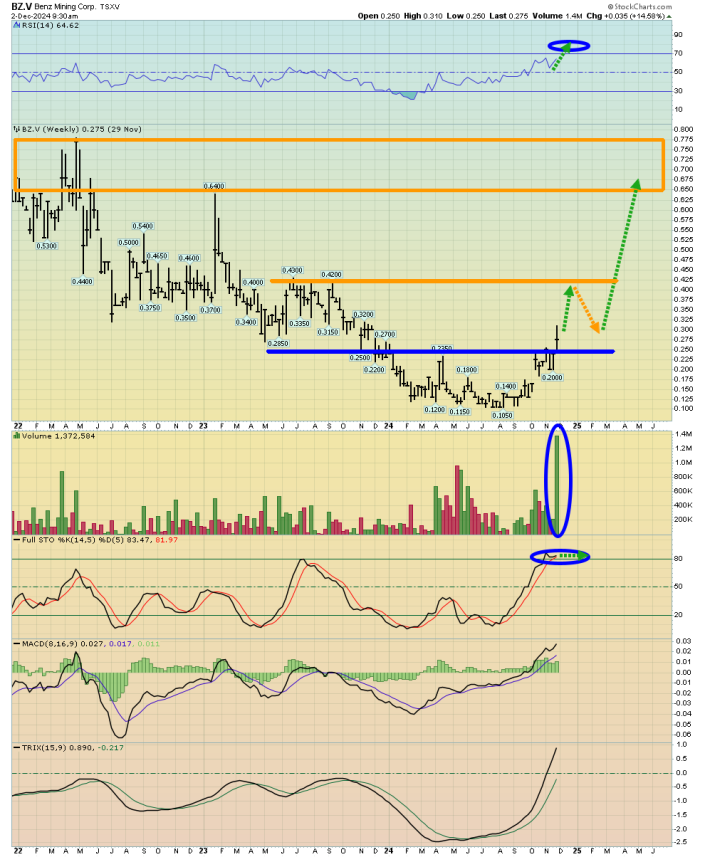Click the TSXV exchange label
This screenshot has width=705, height=857.
(110, 7)
